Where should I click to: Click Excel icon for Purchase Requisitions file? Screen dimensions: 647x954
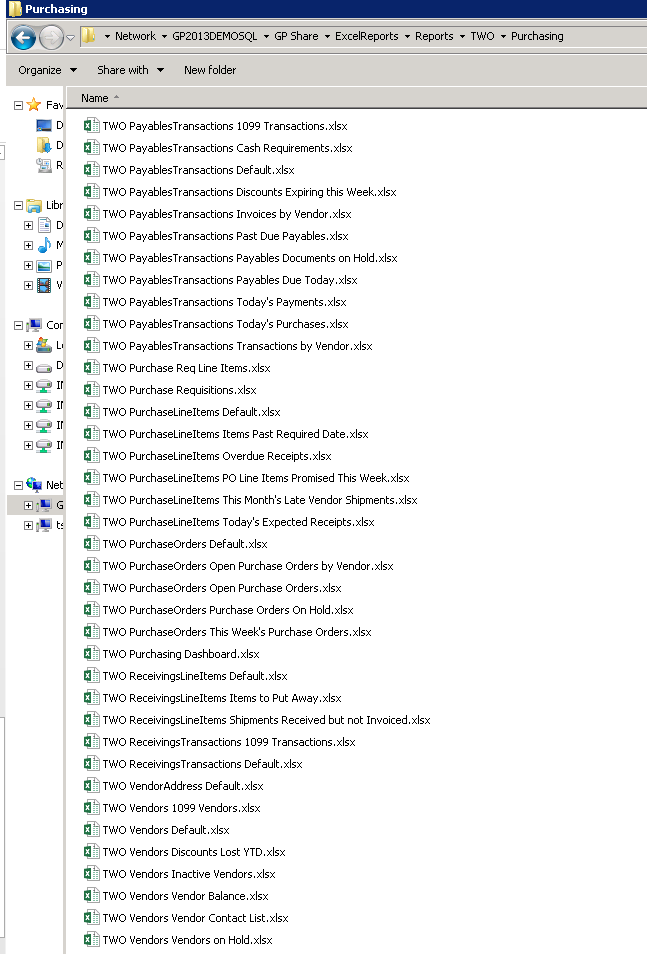pyautogui.click(x=91, y=390)
